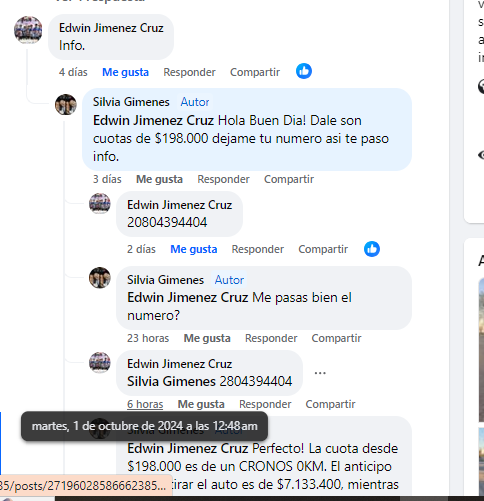Open the 6 horas timestamp link

145,404
